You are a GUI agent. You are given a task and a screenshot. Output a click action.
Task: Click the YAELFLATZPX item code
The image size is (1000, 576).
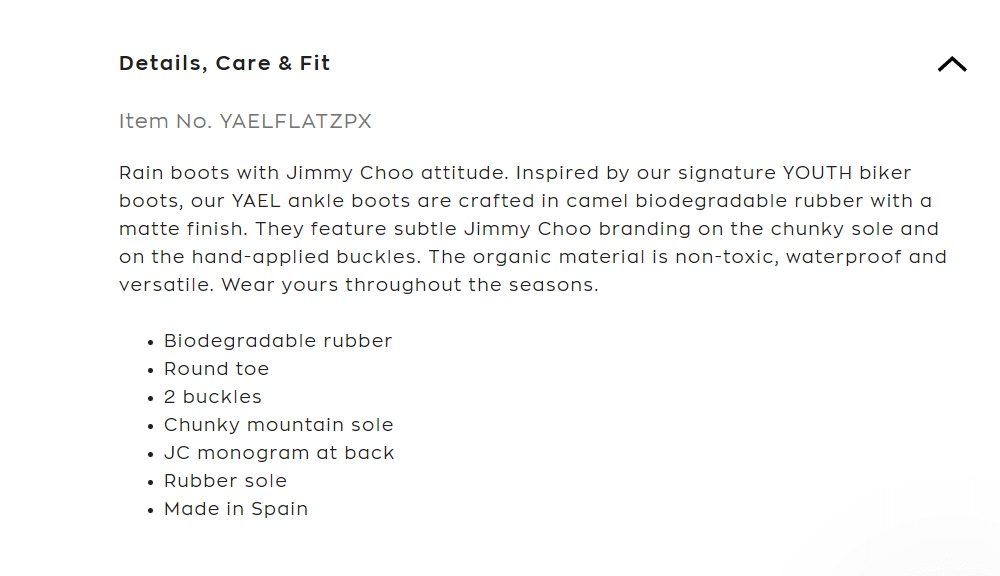(295, 122)
